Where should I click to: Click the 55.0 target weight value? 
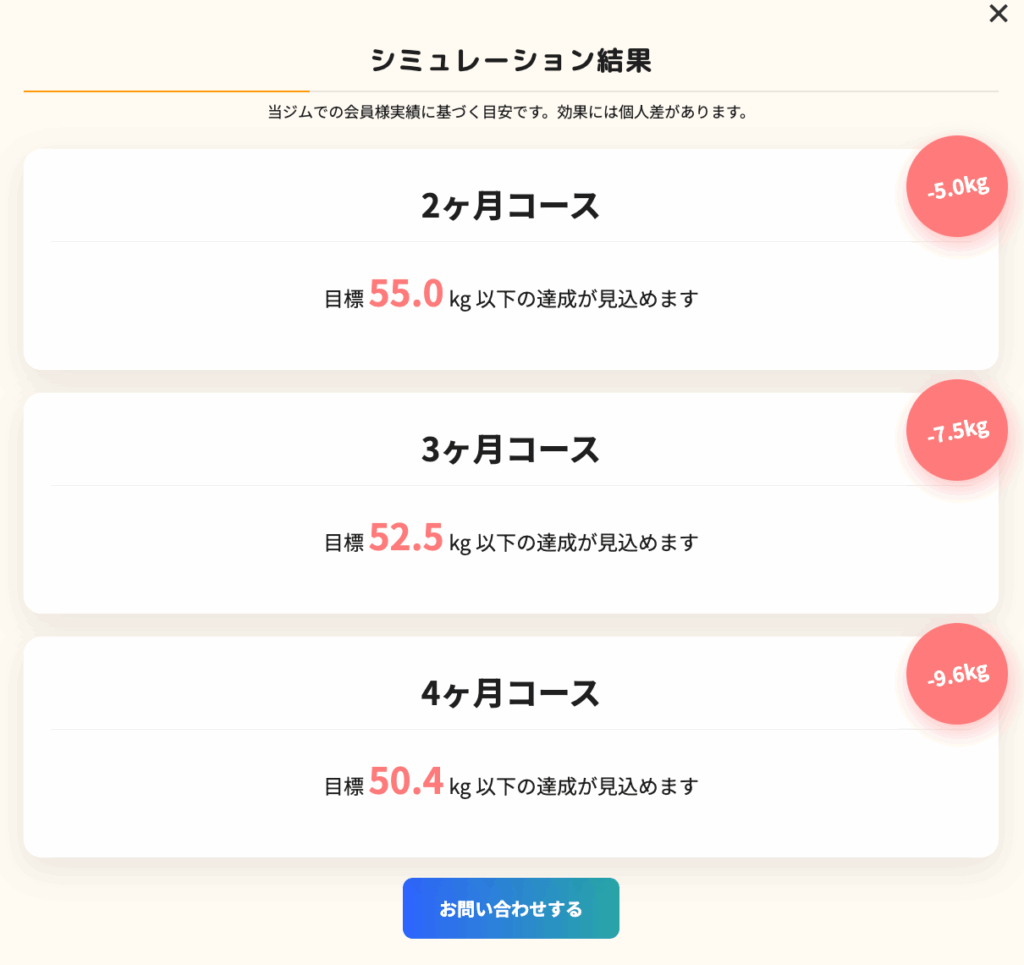(x=407, y=293)
